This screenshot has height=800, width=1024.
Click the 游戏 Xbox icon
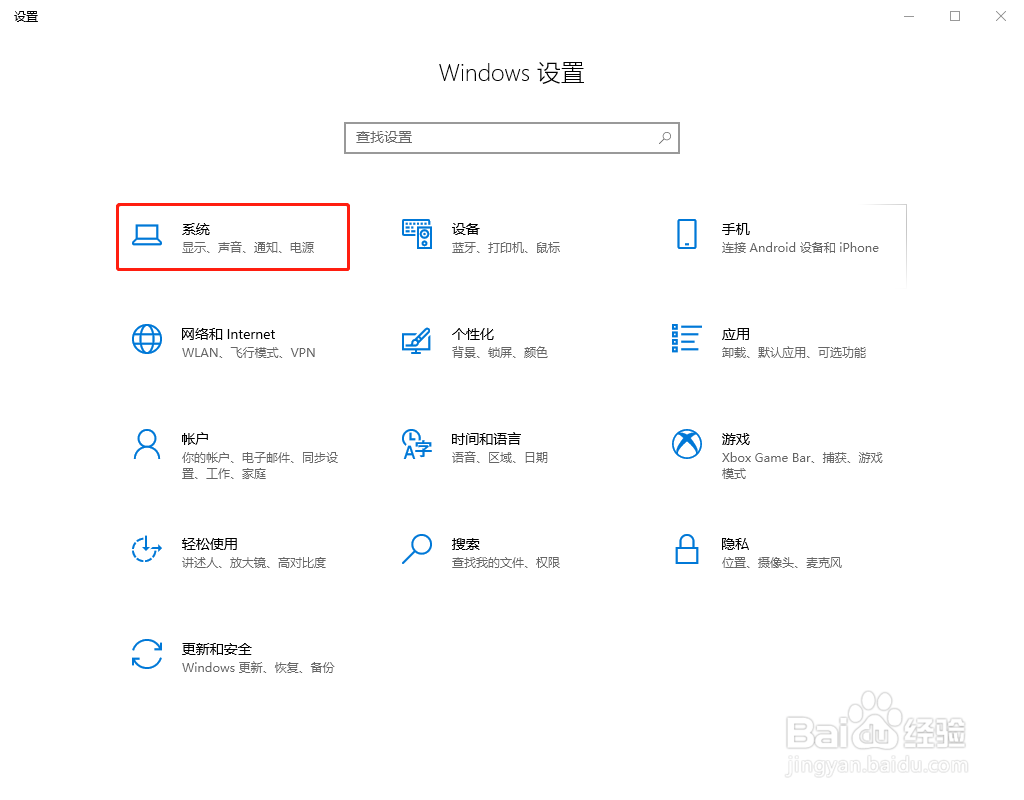[686, 444]
